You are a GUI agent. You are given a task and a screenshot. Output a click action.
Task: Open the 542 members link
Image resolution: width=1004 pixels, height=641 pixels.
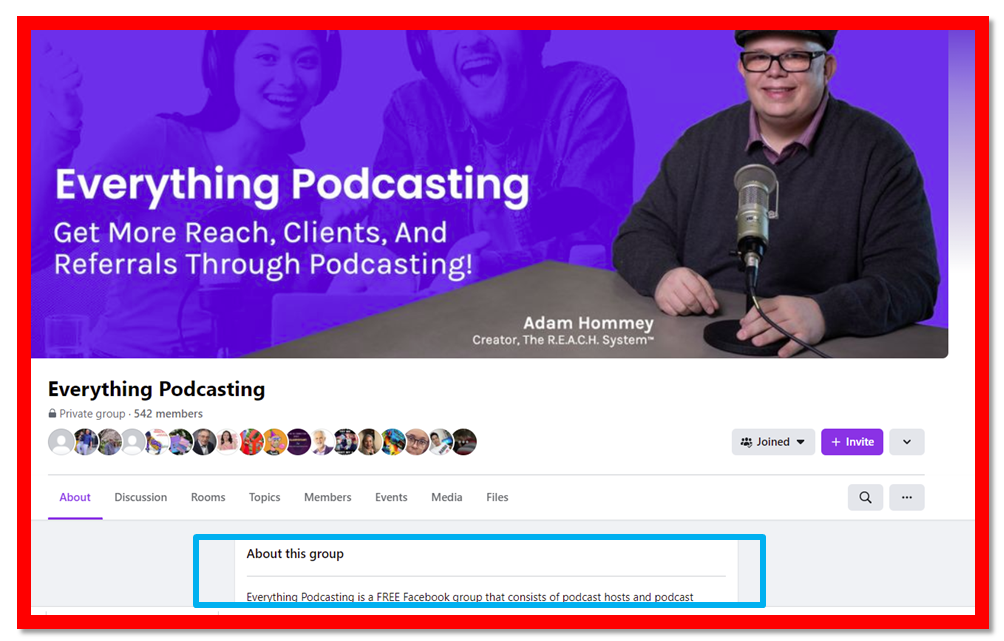[168, 414]
